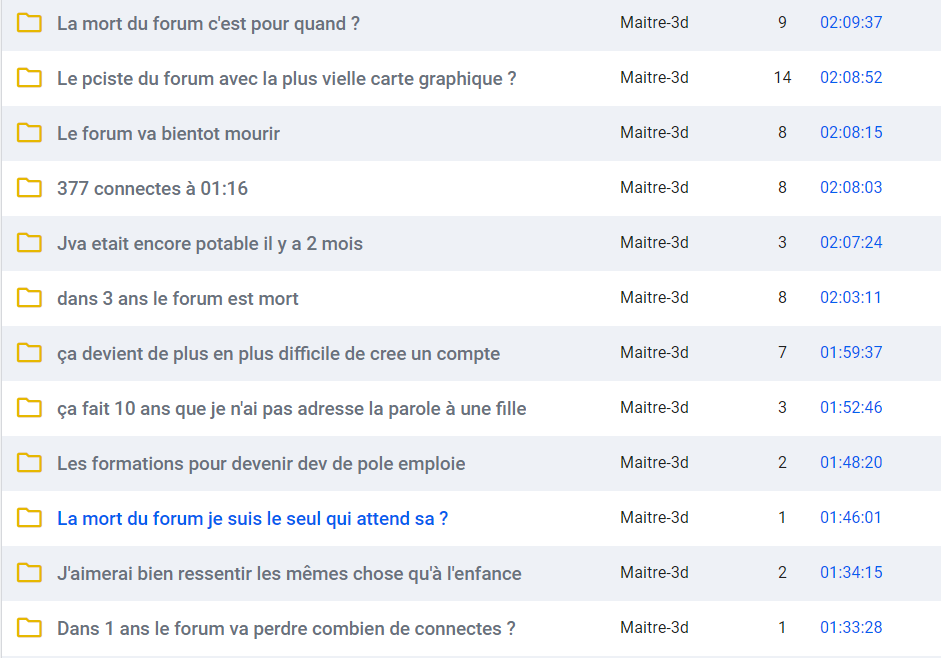The image size is (941, 658).
Task: Click author Maitre-3d on '377 connectes' row
Action: tap(654, 187)
